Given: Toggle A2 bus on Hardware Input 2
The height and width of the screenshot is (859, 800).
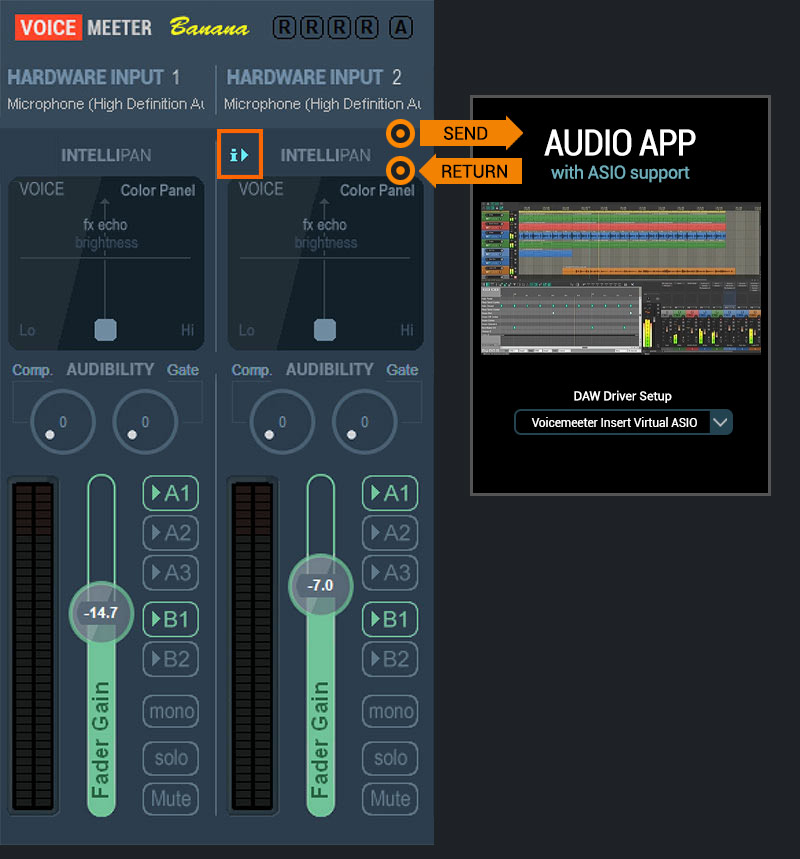Looking at the screenshot, I should pos(390,532).
